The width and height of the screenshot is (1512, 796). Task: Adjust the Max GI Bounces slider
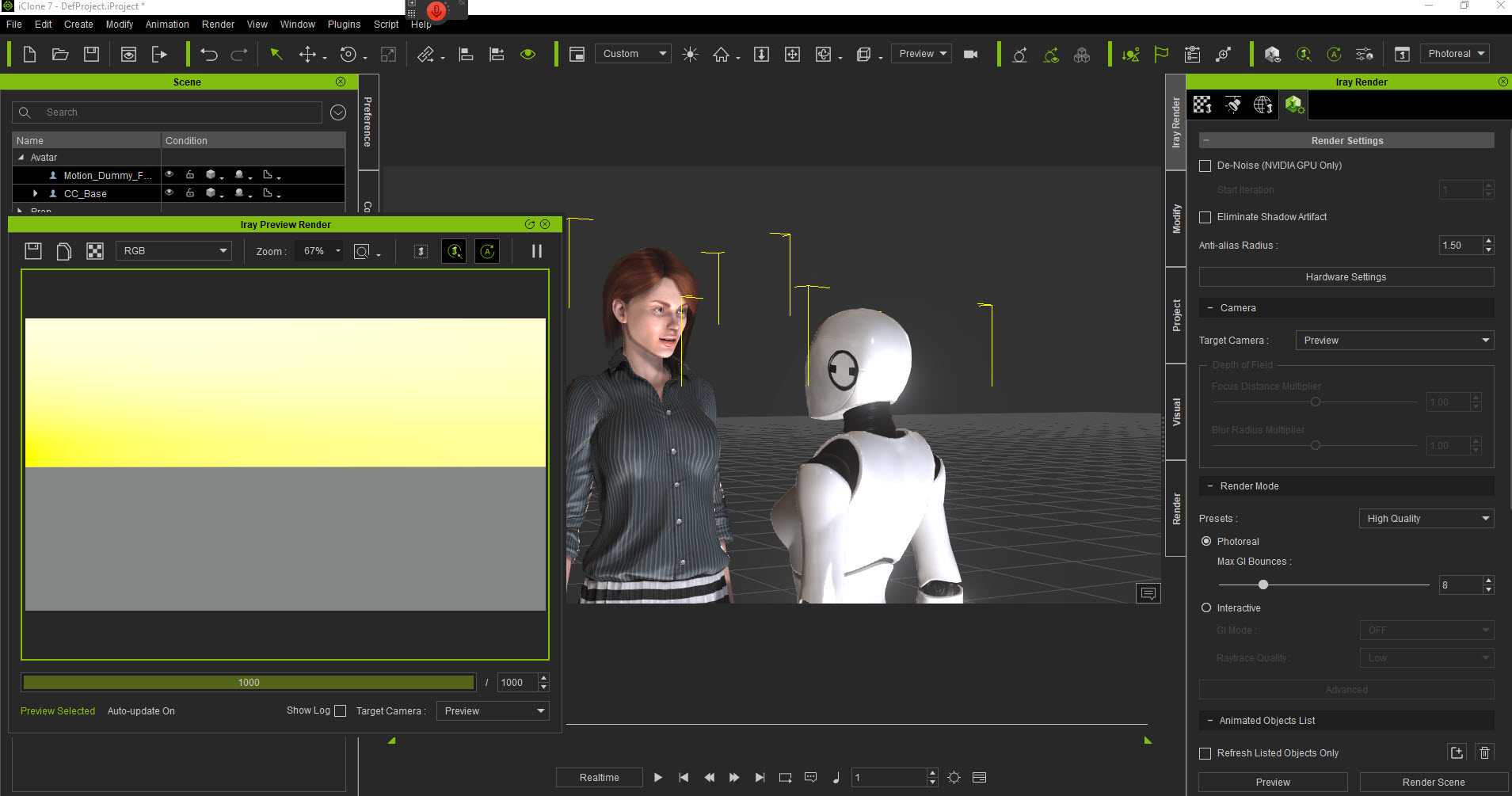pyautogui.click(x=1263, y=585)
